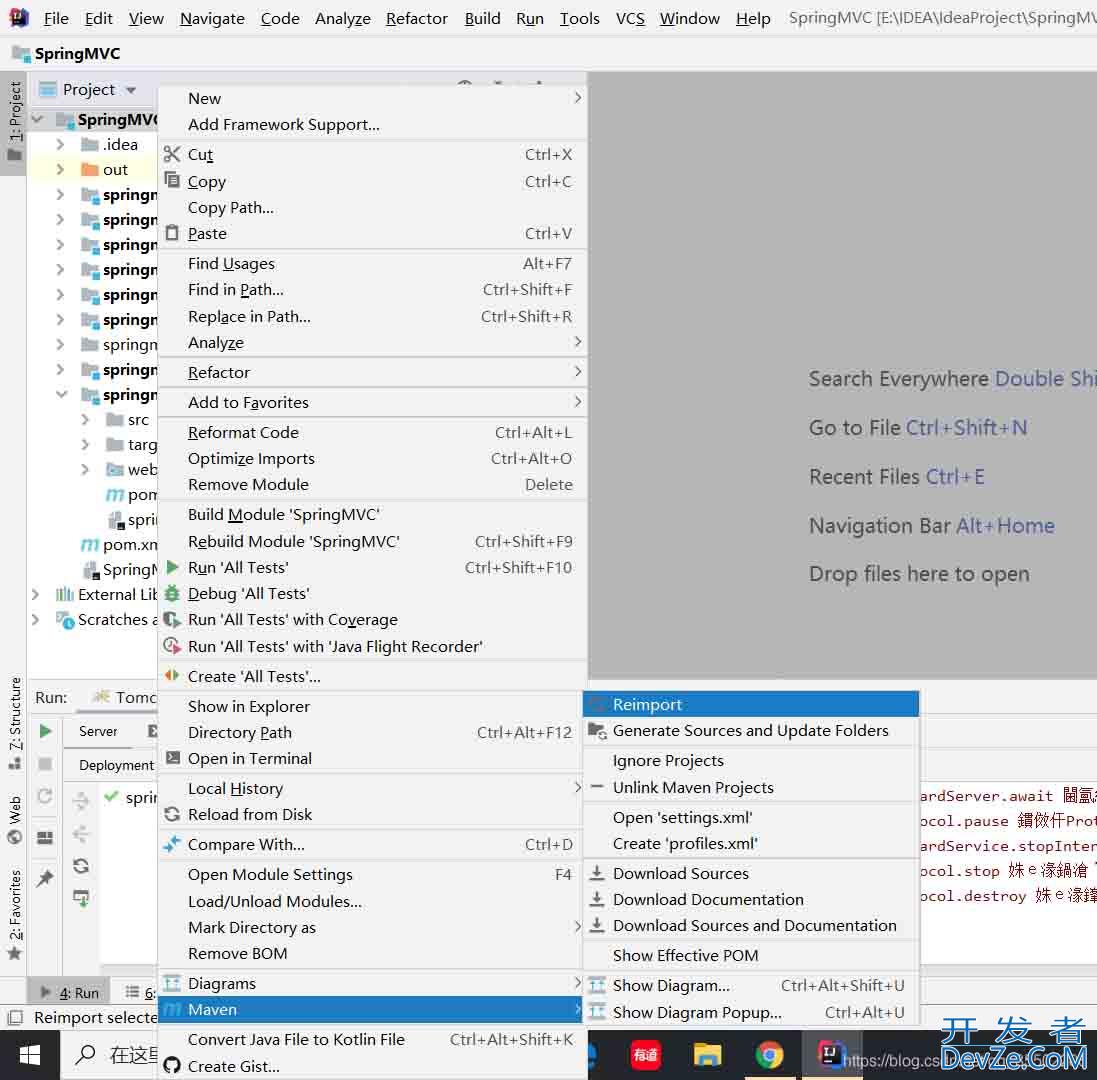Click the Copy icon in context menu
The image size is (1097, 1080).
click(x=171, y=180)
